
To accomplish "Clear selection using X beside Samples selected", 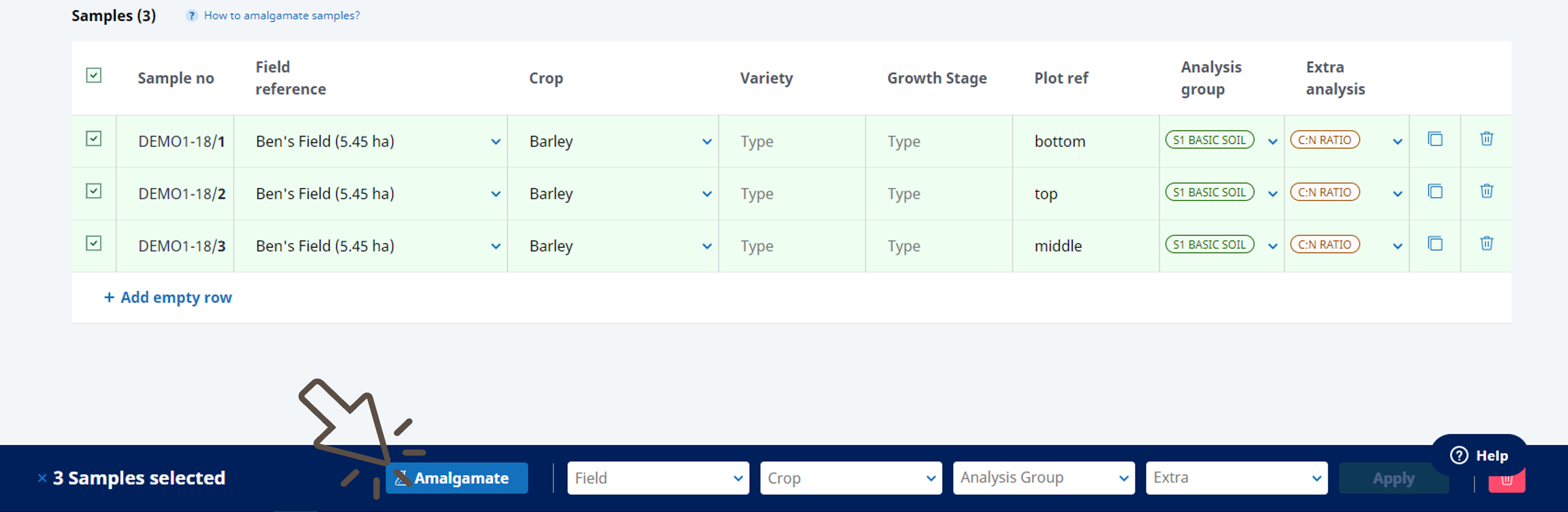I will 42,478.
